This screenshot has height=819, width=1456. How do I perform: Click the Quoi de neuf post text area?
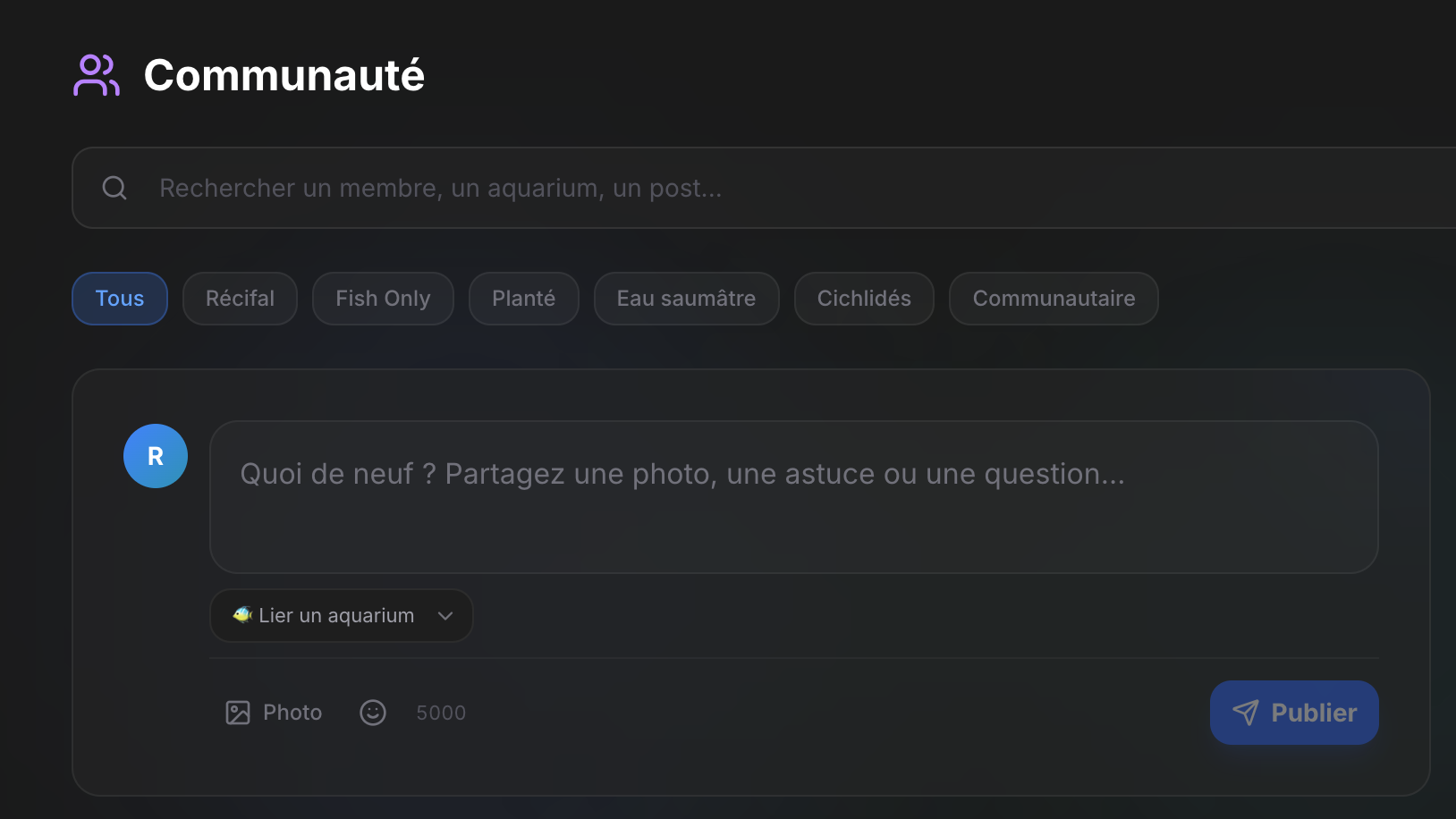793,497
